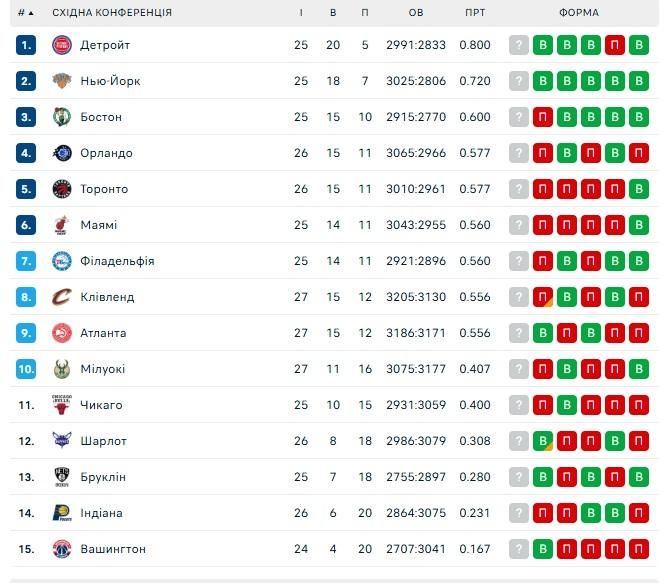The width and height of the screenshot is (671, 583).
Task: Click the rank 1 badge for Detroit
Action: (26, 45)
